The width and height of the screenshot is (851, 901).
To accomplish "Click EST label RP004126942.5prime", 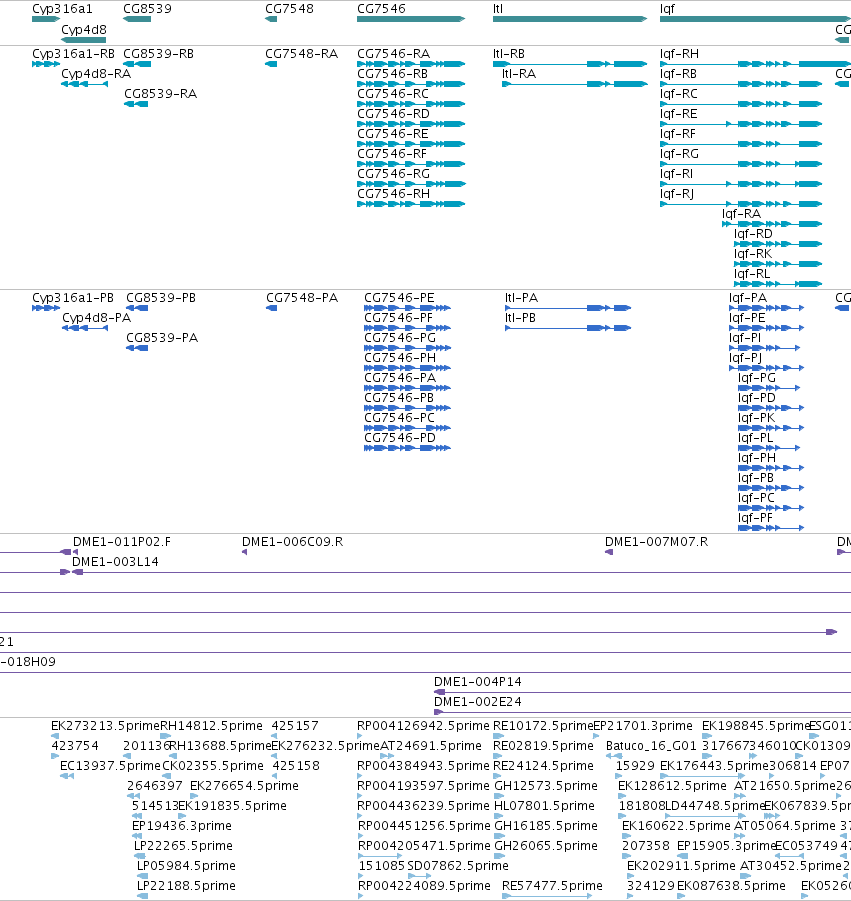I will click(x=423, y=726).
